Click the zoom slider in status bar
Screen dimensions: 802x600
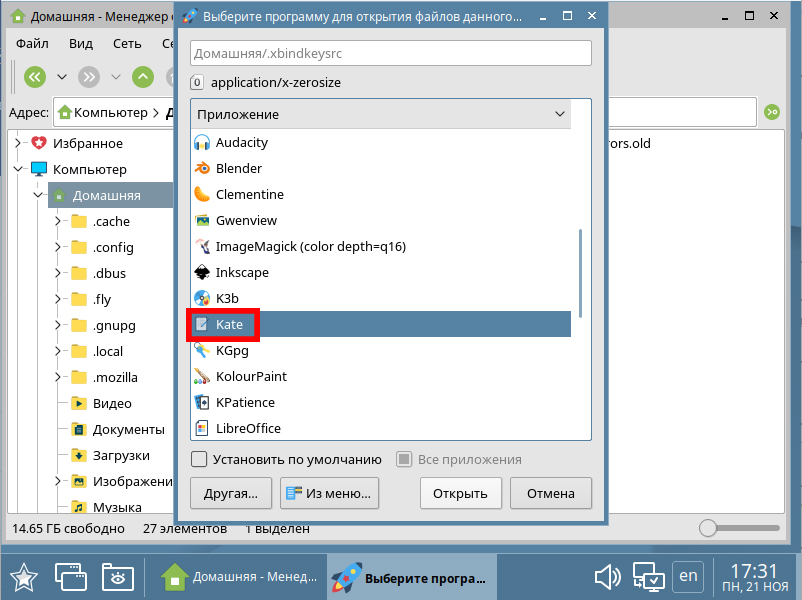pyautogui.click(x=708, y=528)
